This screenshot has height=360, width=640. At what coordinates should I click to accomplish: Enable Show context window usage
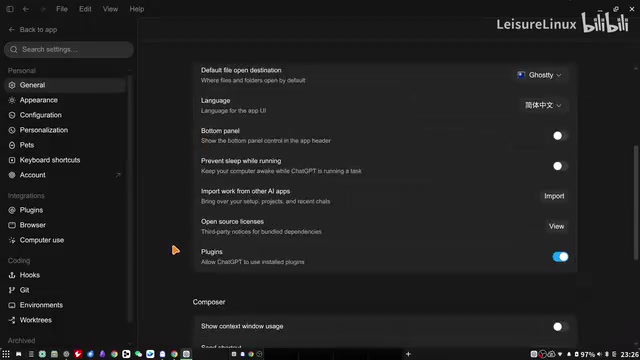coord(560,327)
